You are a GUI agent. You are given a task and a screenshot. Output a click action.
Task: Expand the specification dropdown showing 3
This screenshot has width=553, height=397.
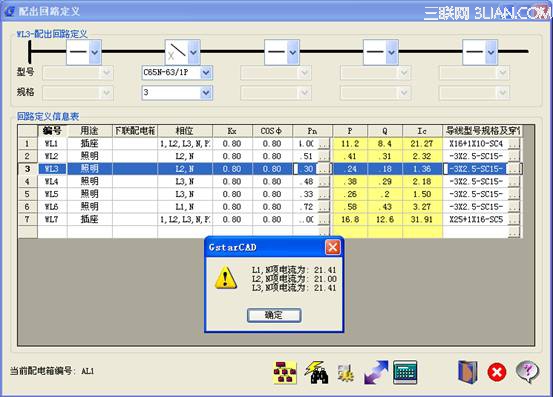[206, 93]
